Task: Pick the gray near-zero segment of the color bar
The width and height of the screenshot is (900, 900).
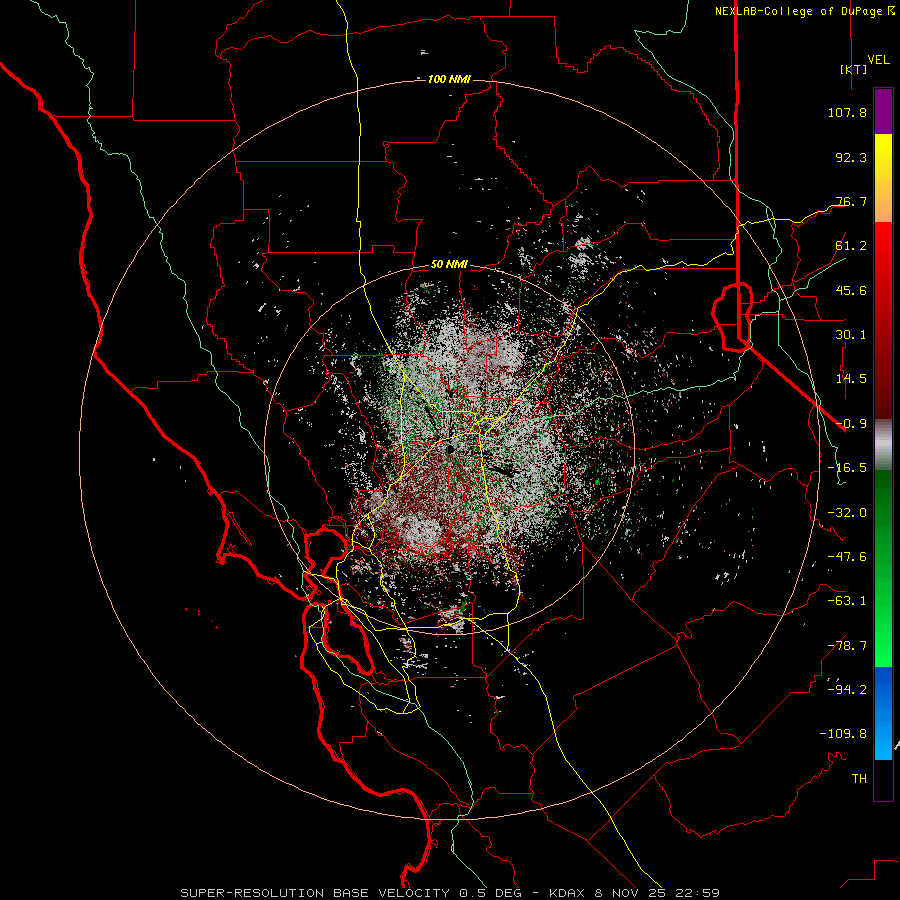Action: click(883, 443)
